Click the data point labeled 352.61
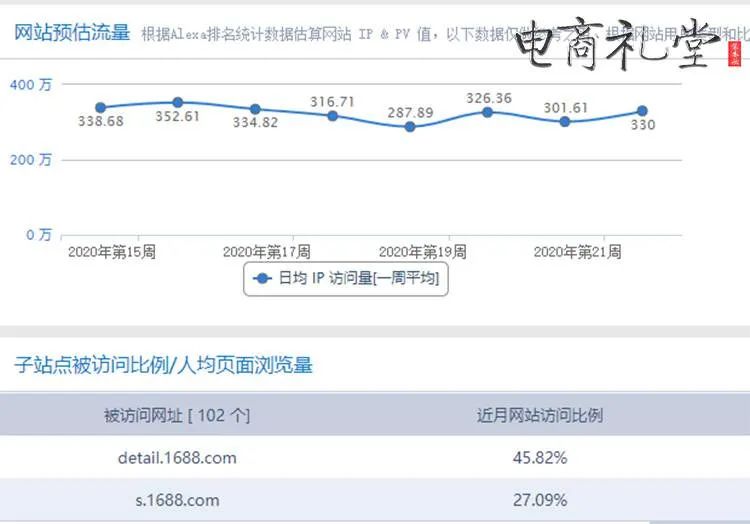Viewport: 750px width, 524px height. tap(177, 102)
